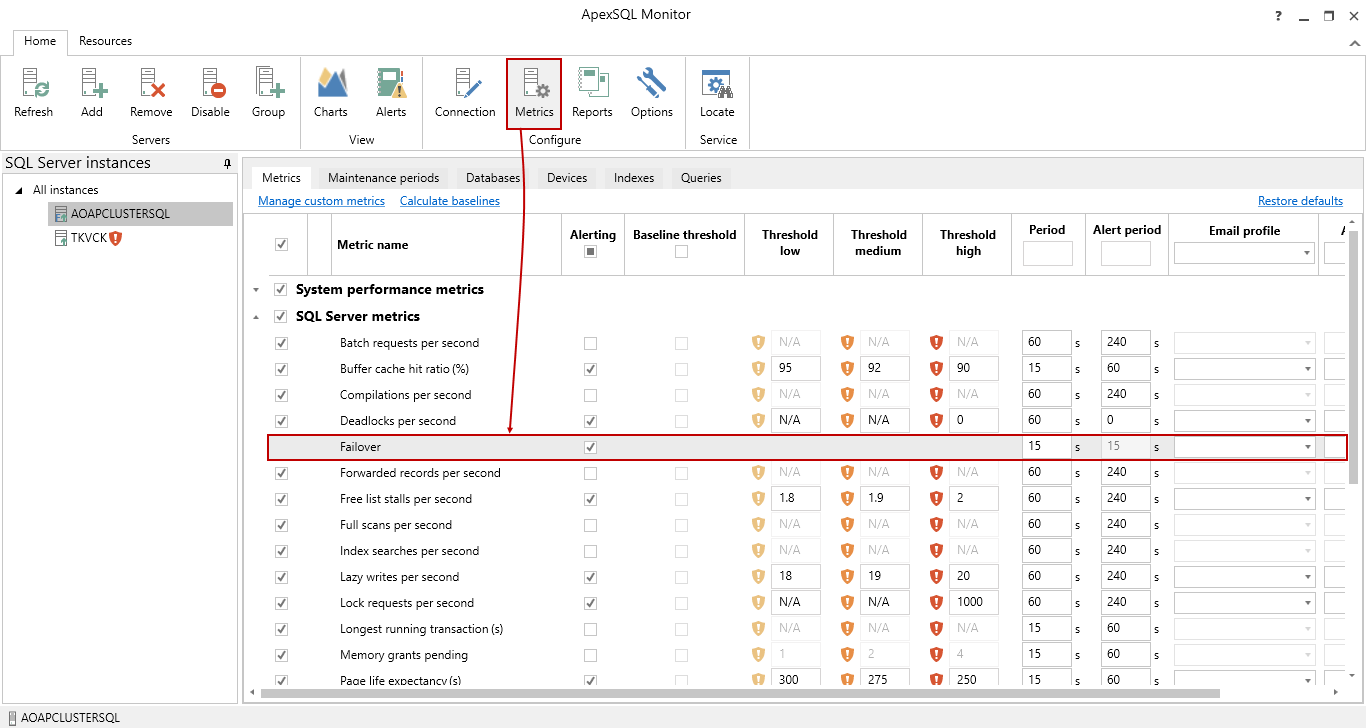Toggle the Baseline threshold header checkbox

click(681, 252)
